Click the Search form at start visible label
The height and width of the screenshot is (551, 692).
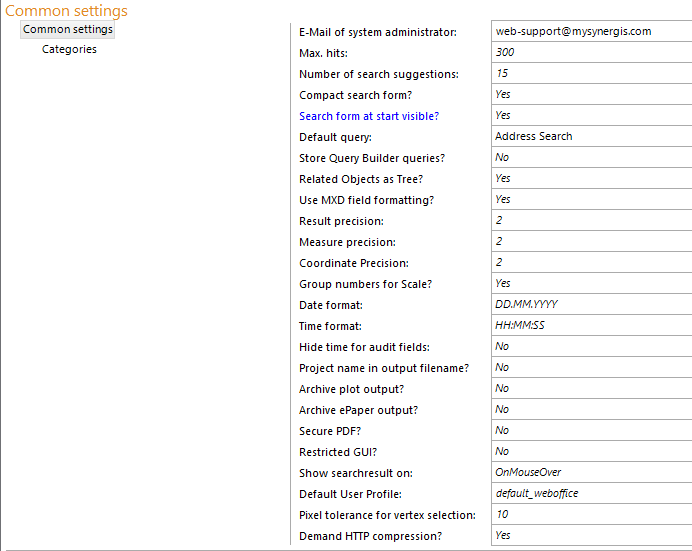point(369,116)
